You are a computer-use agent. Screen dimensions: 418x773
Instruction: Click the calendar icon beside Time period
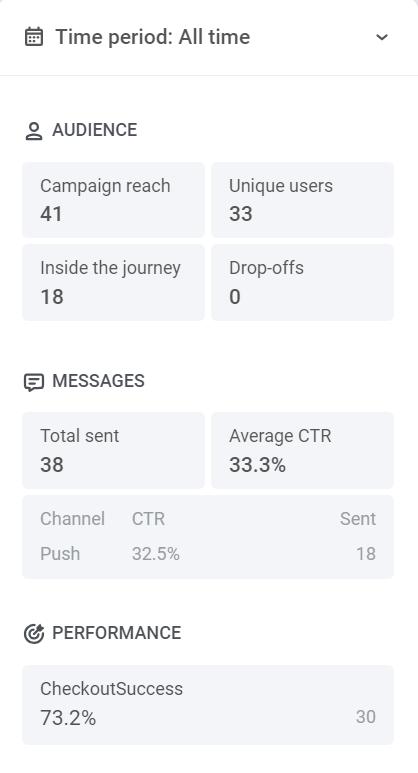[x=34, y=37]
